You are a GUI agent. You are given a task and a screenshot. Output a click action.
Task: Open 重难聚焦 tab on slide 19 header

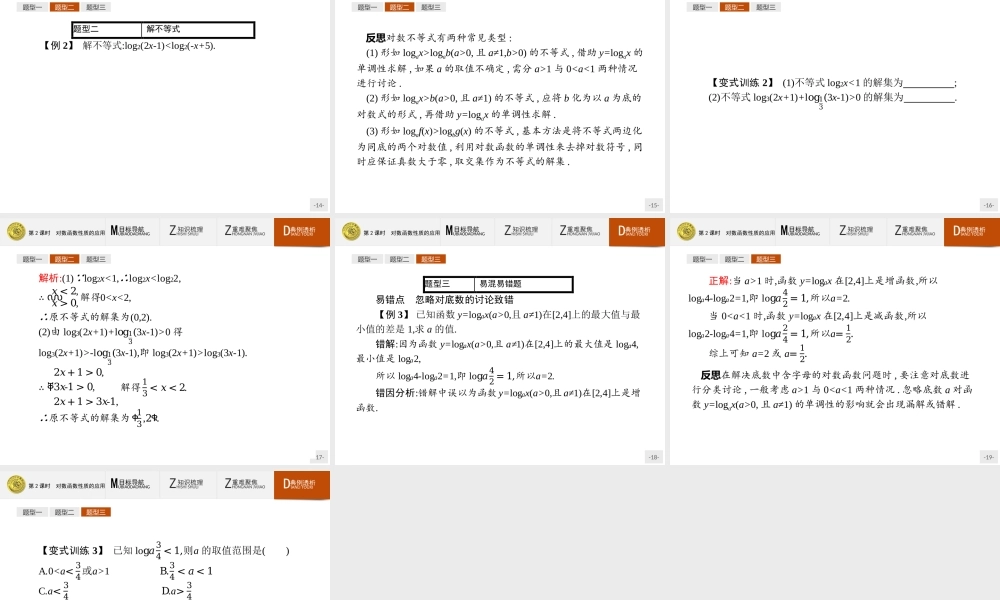click(x=913, y=231)
